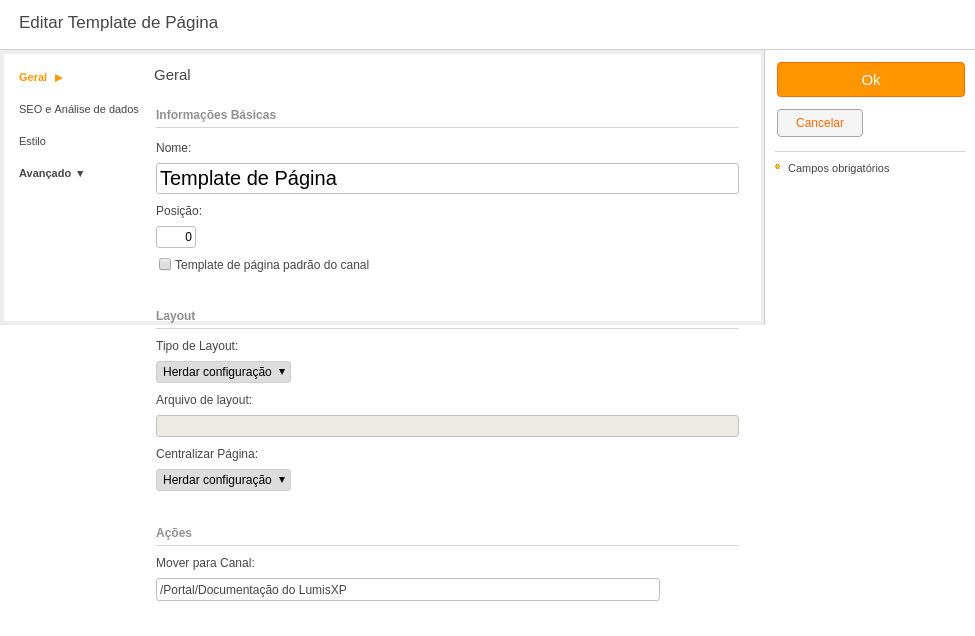Viewport: 975px width, 636px height.
Task: Open the Centralizar Página dropdown
Action: pyautogui.click(x=223, y=480)
